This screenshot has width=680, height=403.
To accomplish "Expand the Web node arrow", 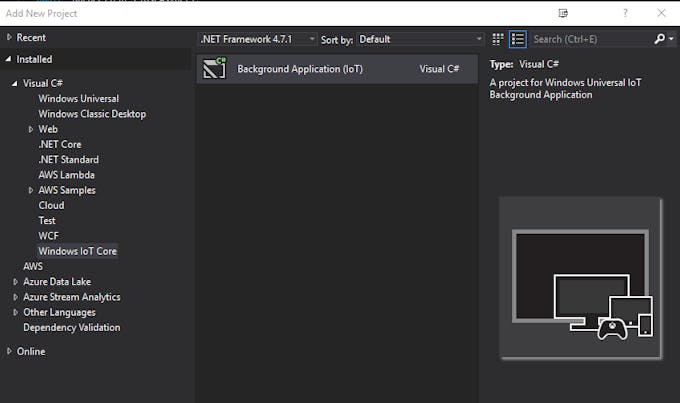I will pos(30,129).
